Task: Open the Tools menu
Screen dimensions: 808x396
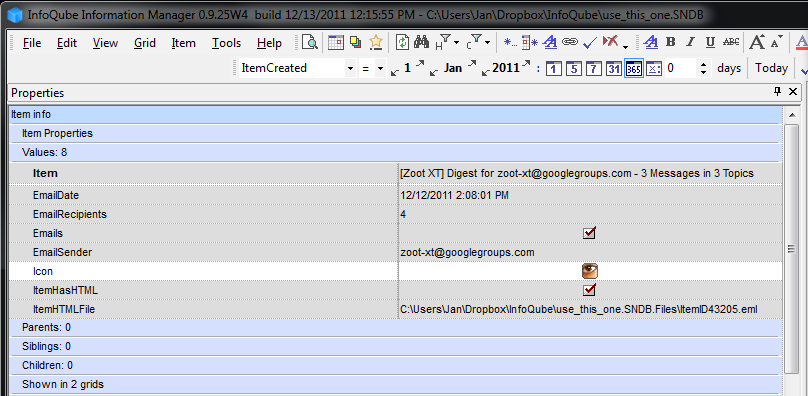Action: (226, 43)
